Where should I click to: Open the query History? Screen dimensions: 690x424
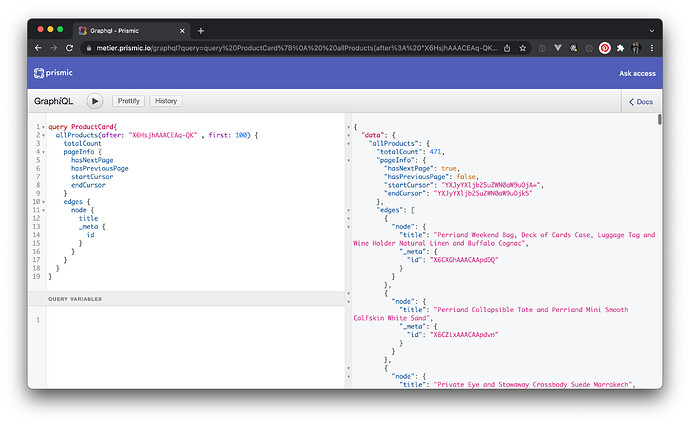(x=166, y=101)
